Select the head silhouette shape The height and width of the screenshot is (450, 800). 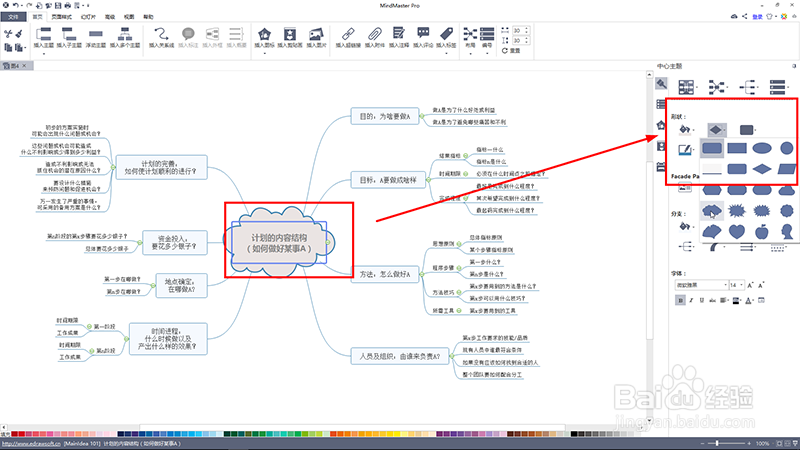pos(787,232)
